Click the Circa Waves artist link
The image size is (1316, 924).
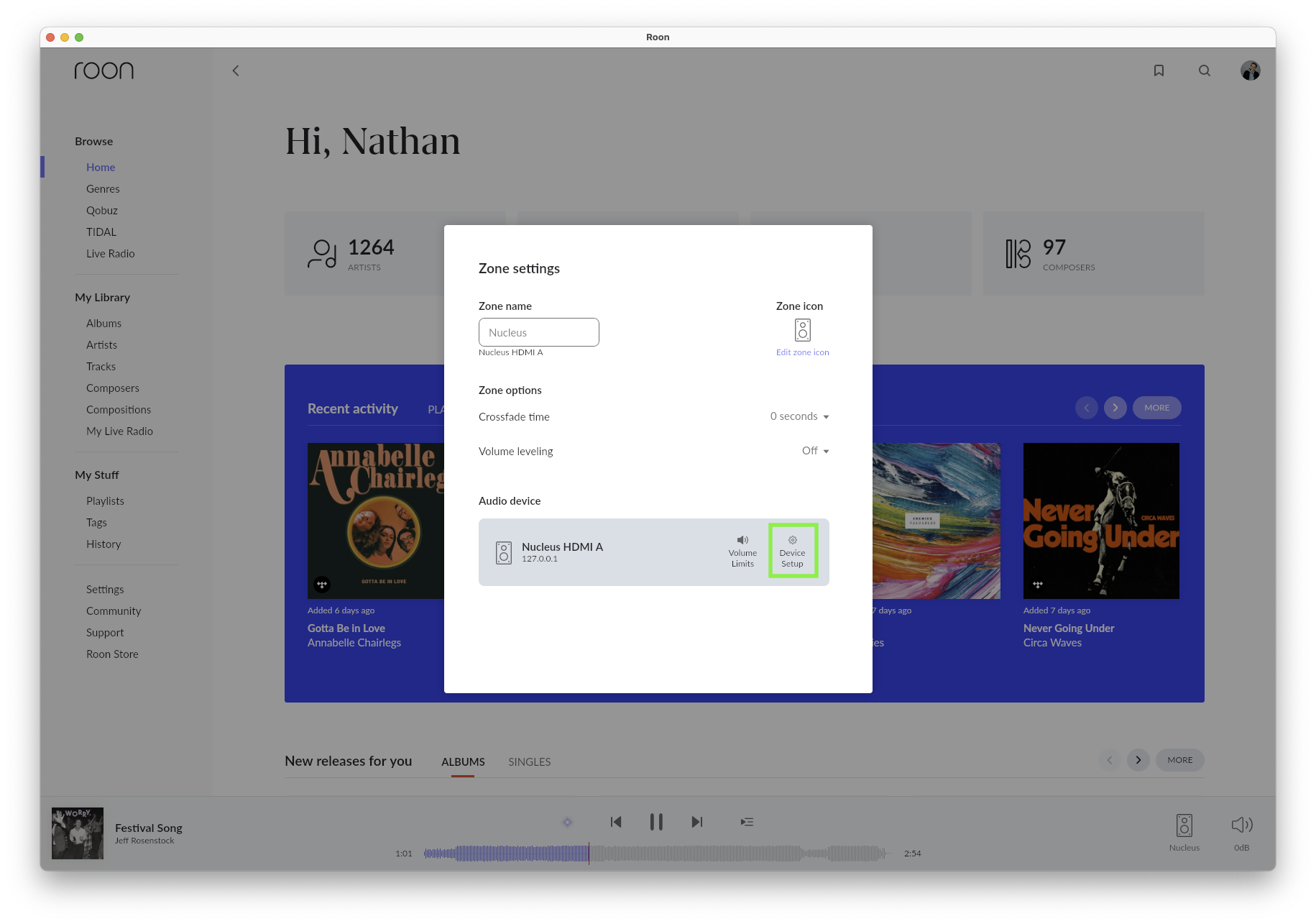coord(1052,643)
